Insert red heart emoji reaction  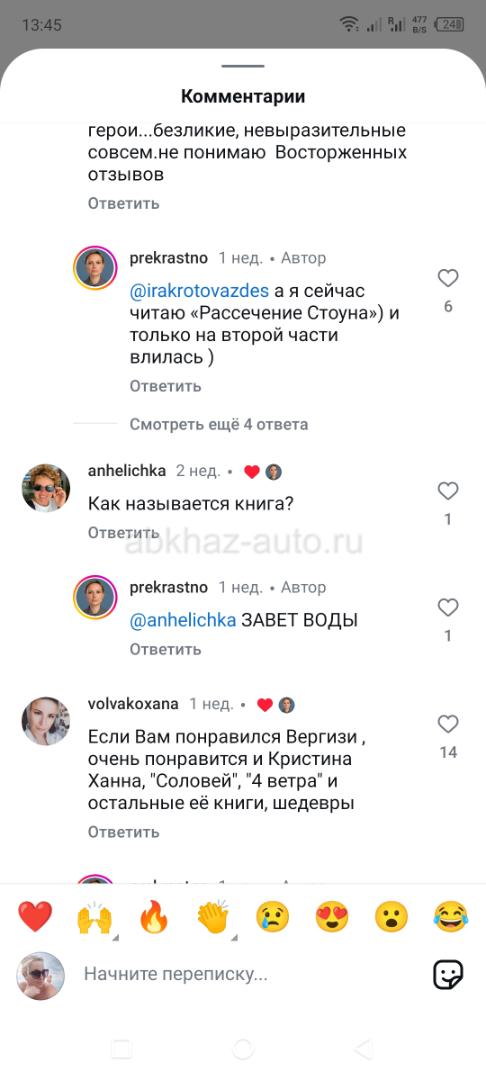pos(34,917)
